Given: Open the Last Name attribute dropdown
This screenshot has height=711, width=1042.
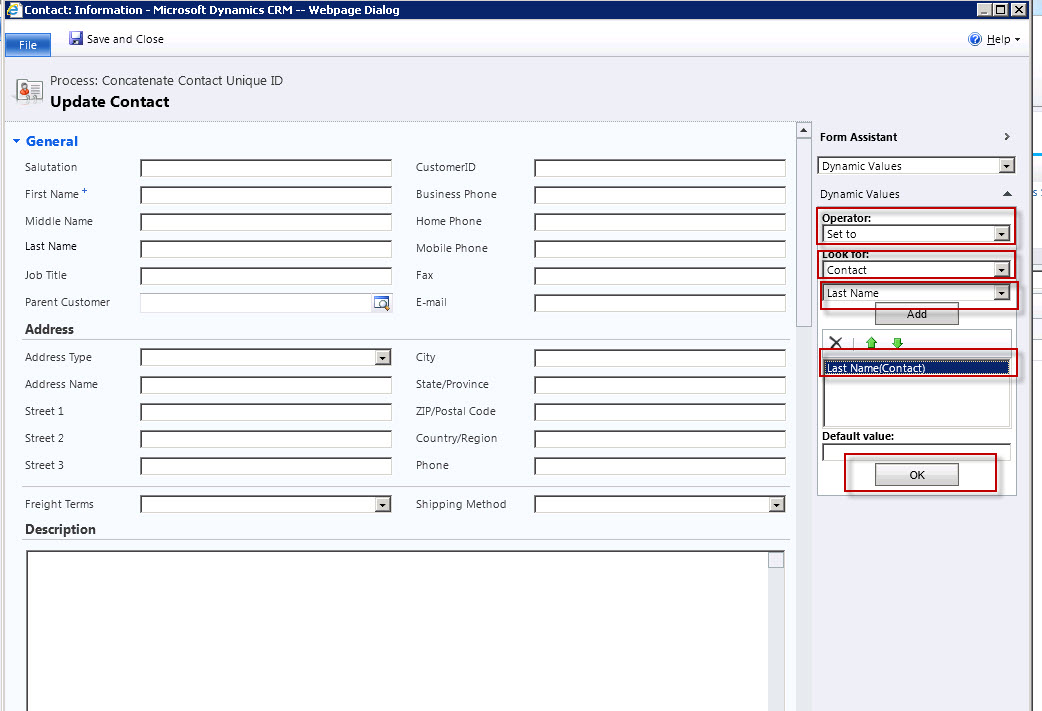Looking at the screenshot, I should 1000,293.
